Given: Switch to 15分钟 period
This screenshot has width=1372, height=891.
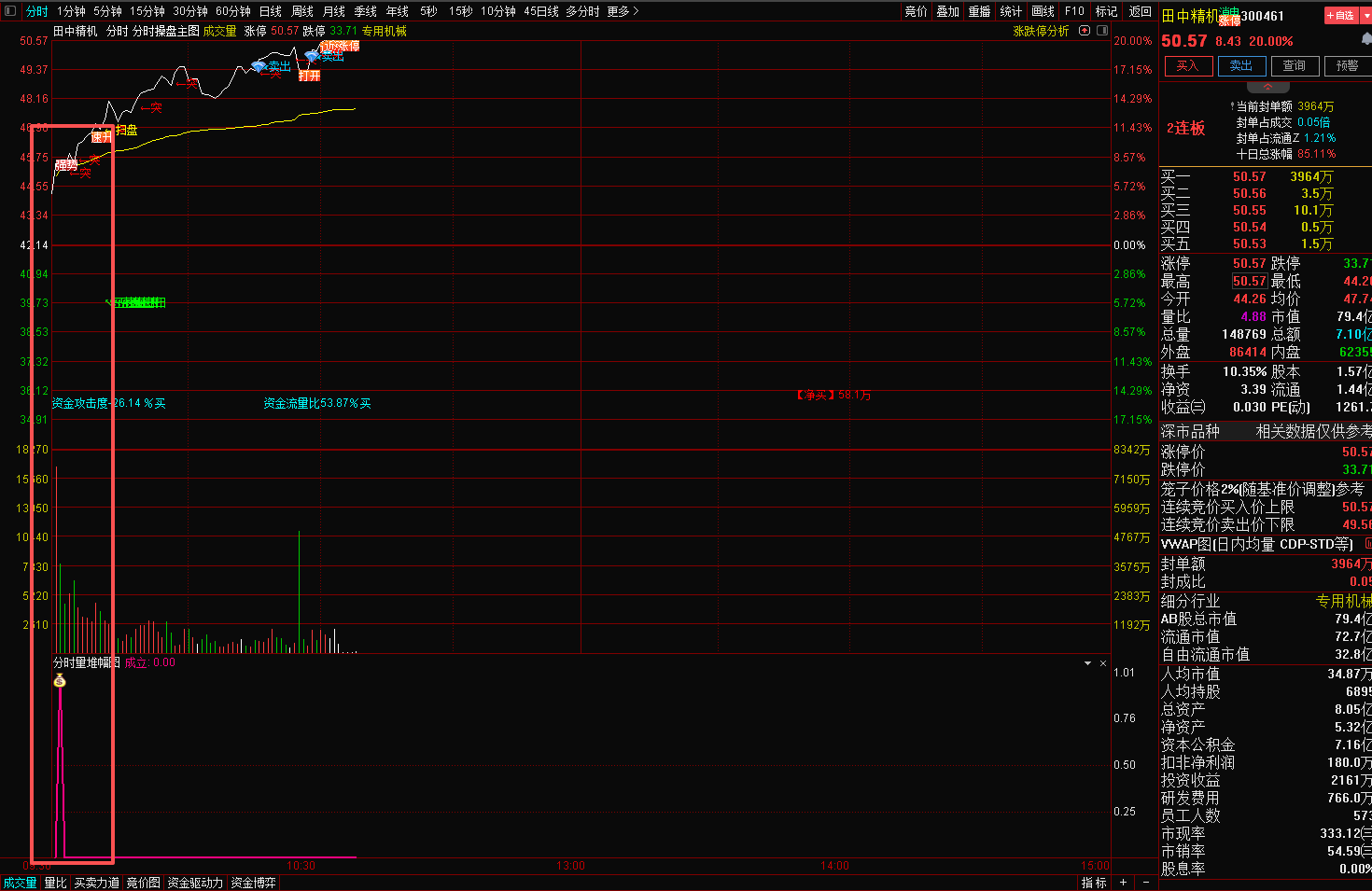Looking at the screenshot, I should tap(147, 11).
